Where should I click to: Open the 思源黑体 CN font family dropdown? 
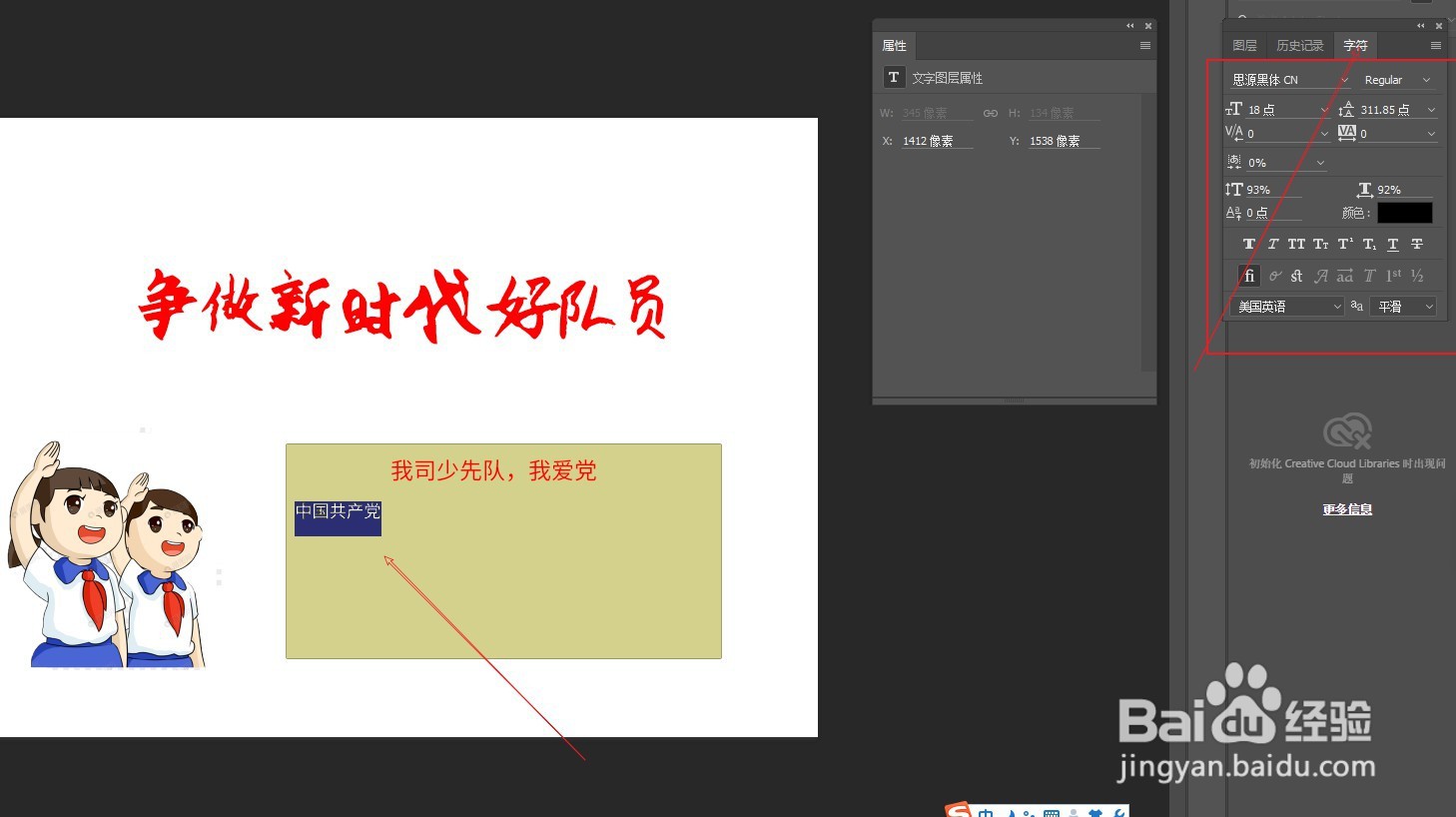pos(1344,79)
